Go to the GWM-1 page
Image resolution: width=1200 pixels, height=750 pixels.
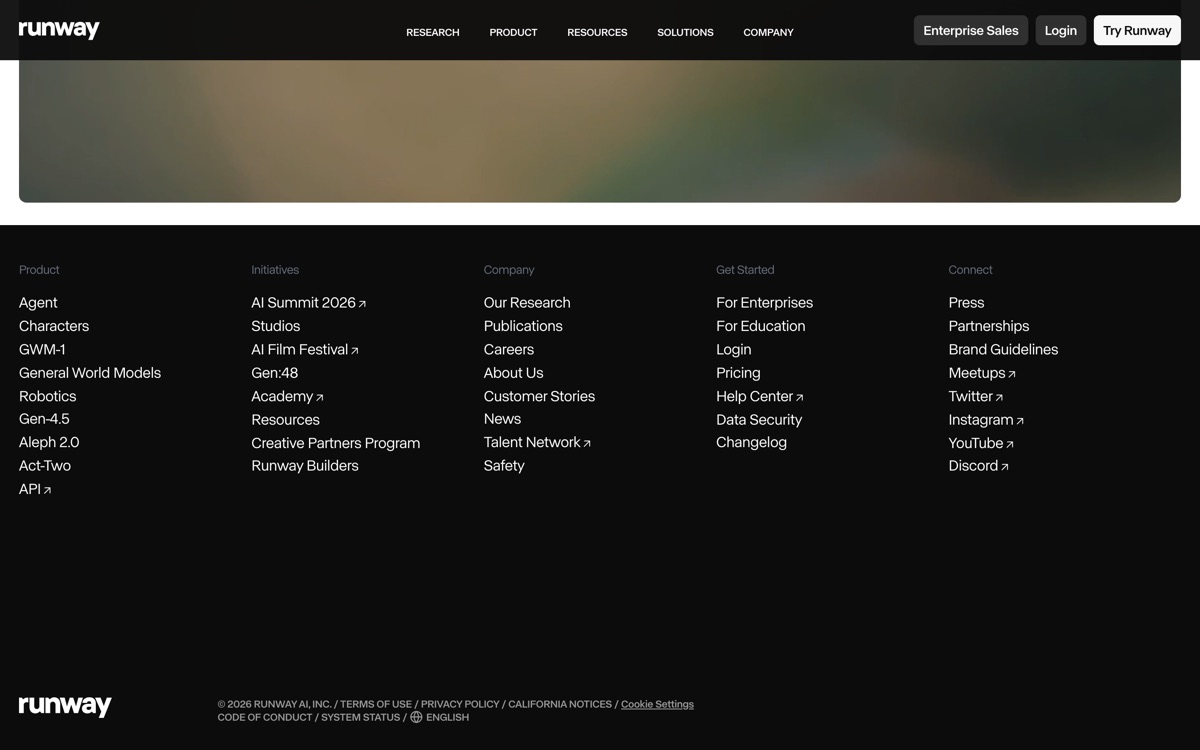(42, 349)
